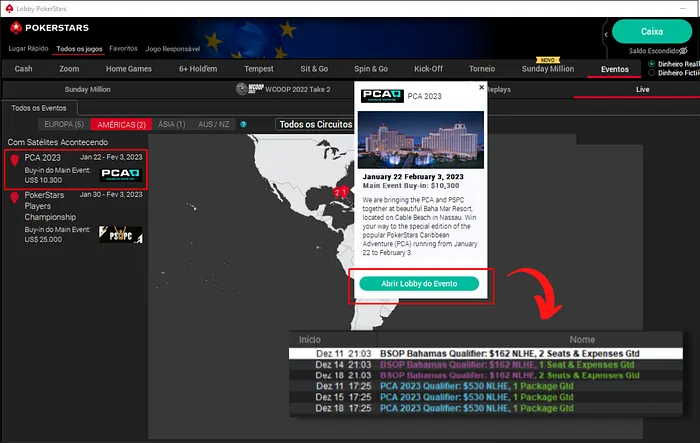The width and height of the screenshot is (700, 443).
Task: Open the Caixa cashier
Action: point(652,31)
